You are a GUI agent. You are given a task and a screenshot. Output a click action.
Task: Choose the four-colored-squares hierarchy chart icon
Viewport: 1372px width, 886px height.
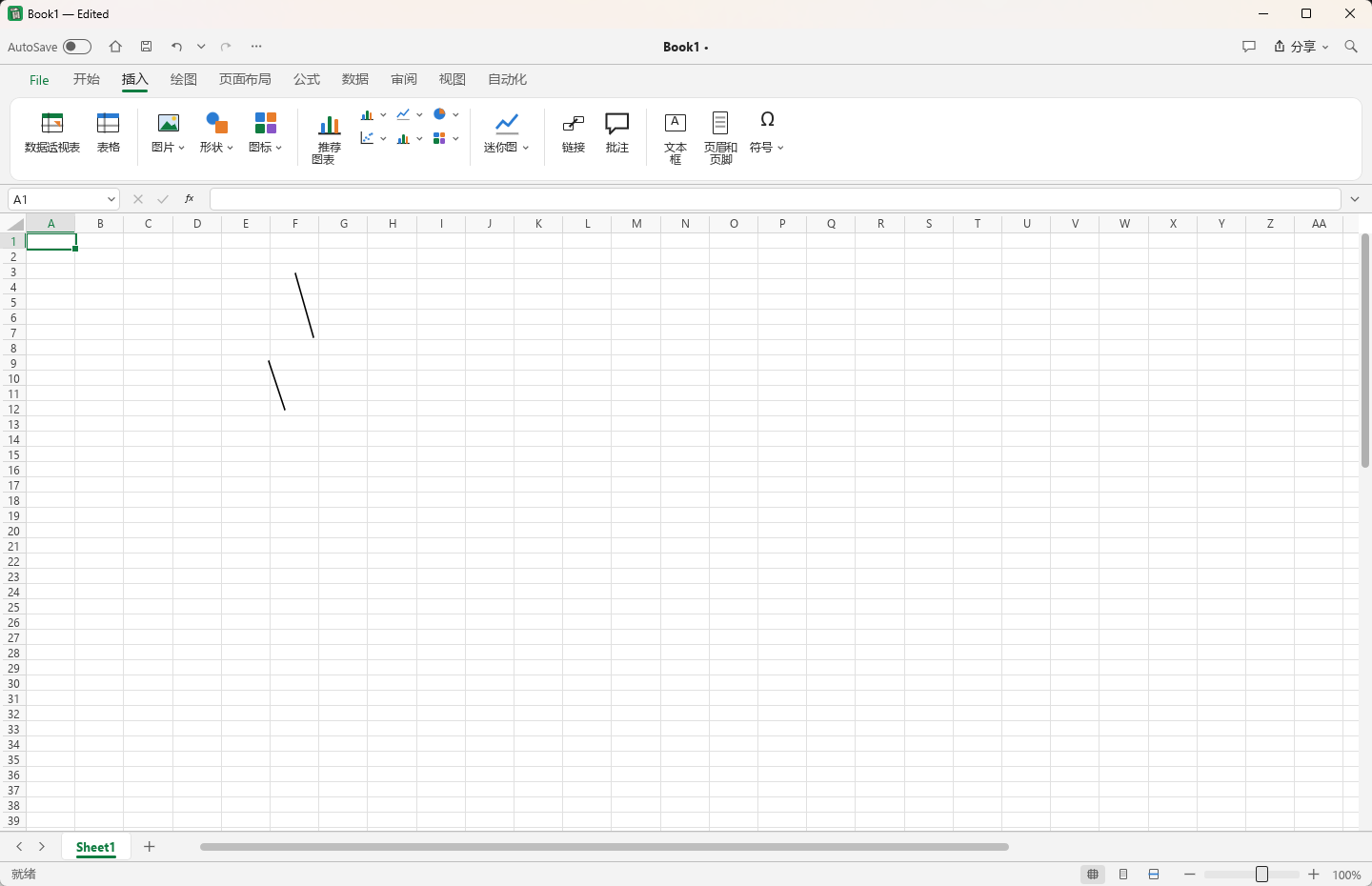(440, 138)
